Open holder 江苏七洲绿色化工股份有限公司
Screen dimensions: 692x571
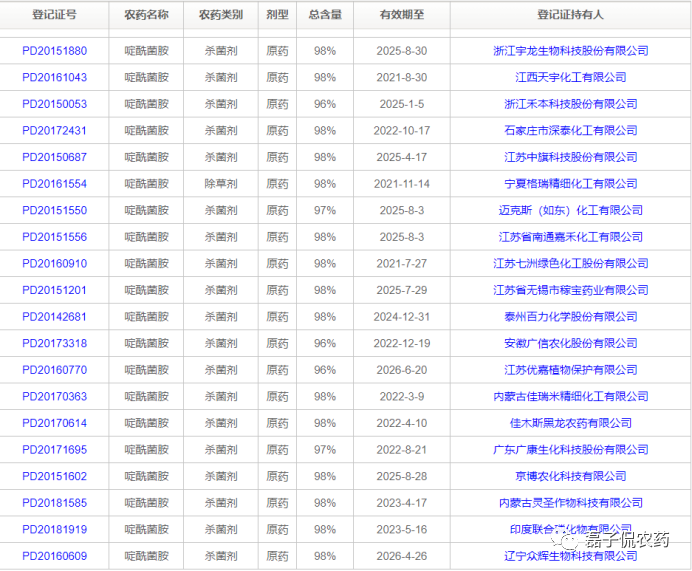click(x=571, y=263)
